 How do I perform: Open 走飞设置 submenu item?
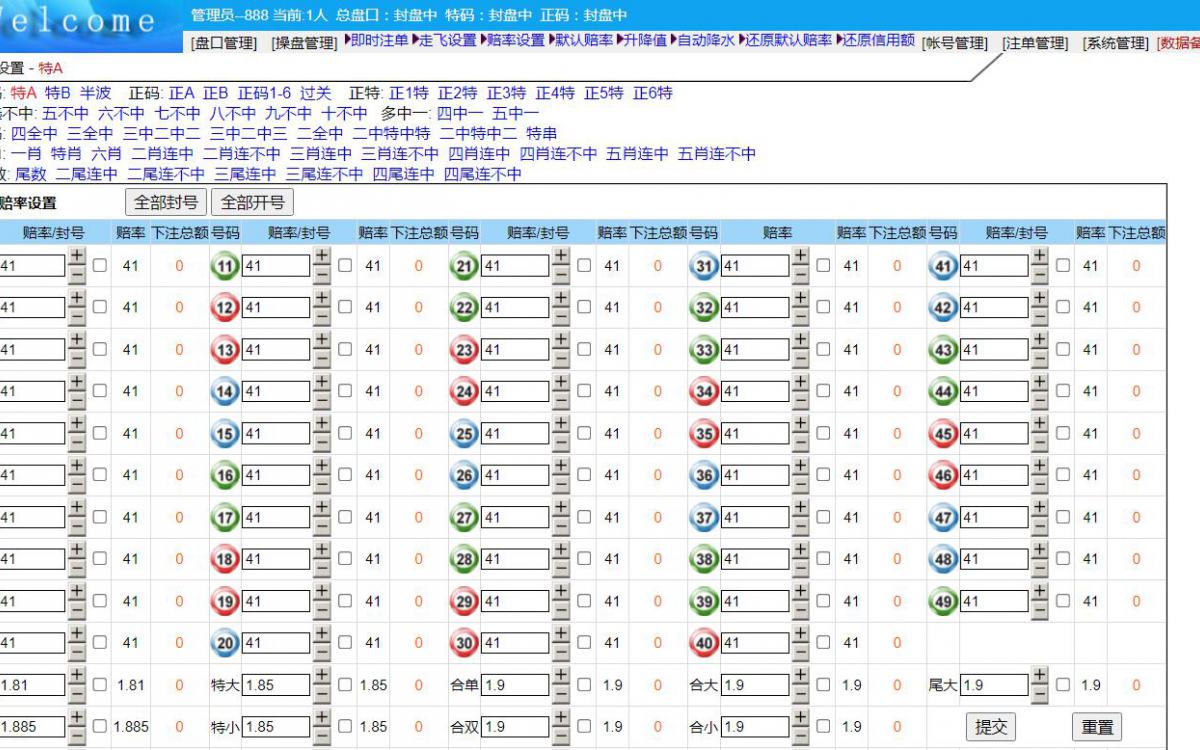[448, 41]
